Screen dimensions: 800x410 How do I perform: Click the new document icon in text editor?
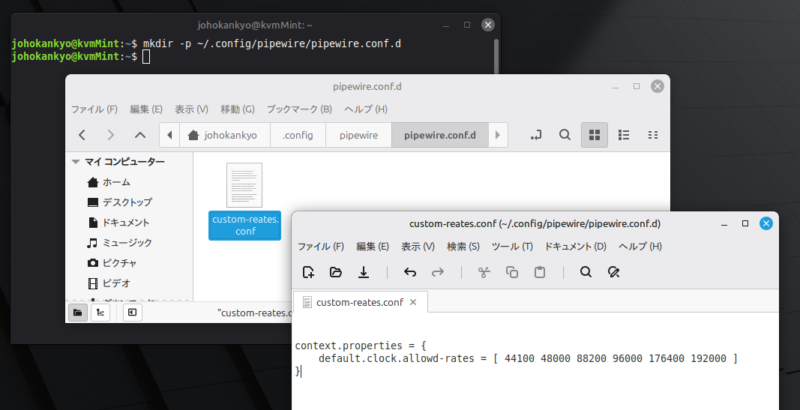pyautogui.click(x=309, y=272)
